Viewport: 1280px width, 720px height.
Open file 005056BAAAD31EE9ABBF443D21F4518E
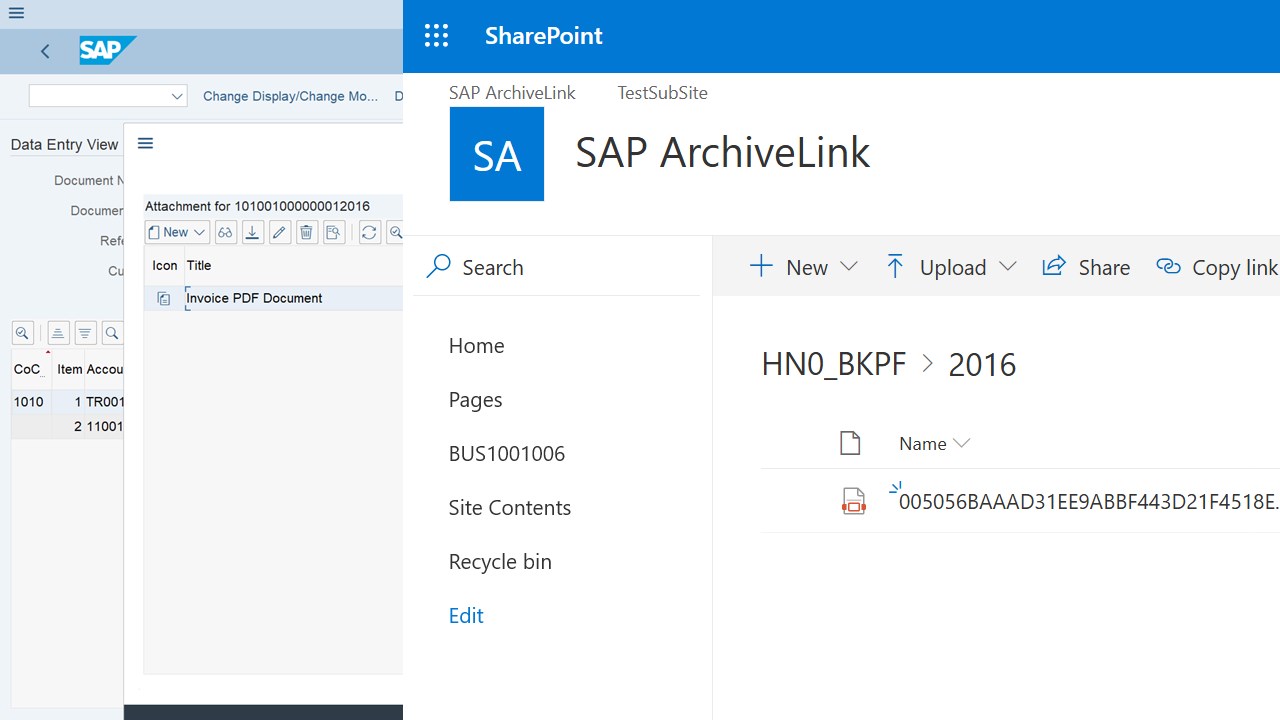tap(1089, 502)
